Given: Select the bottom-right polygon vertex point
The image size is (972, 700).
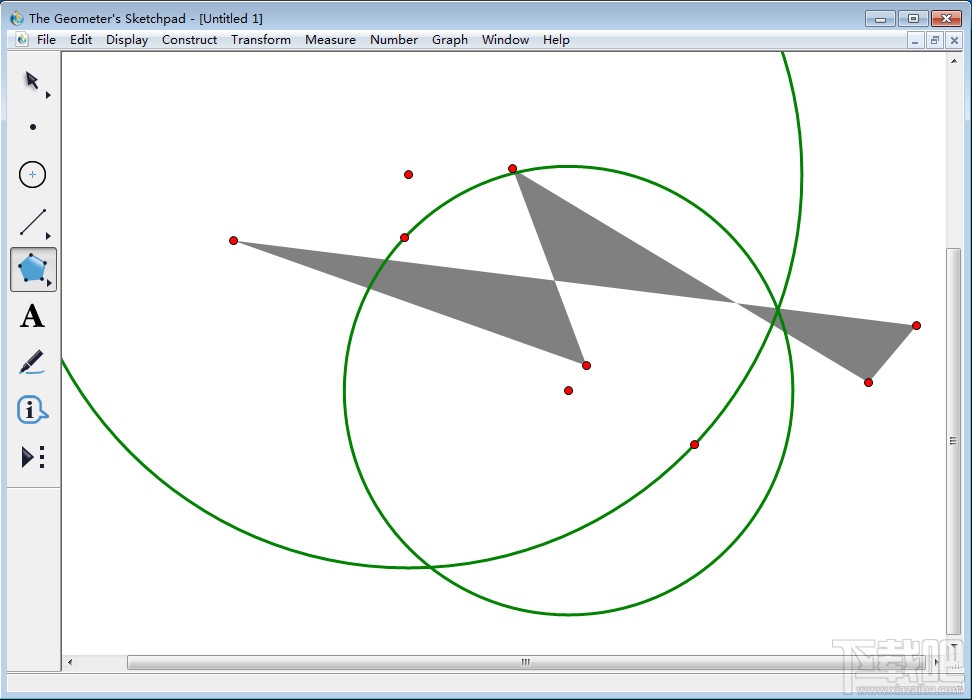Looking at the screenshot, I should [x=868, y=383].
